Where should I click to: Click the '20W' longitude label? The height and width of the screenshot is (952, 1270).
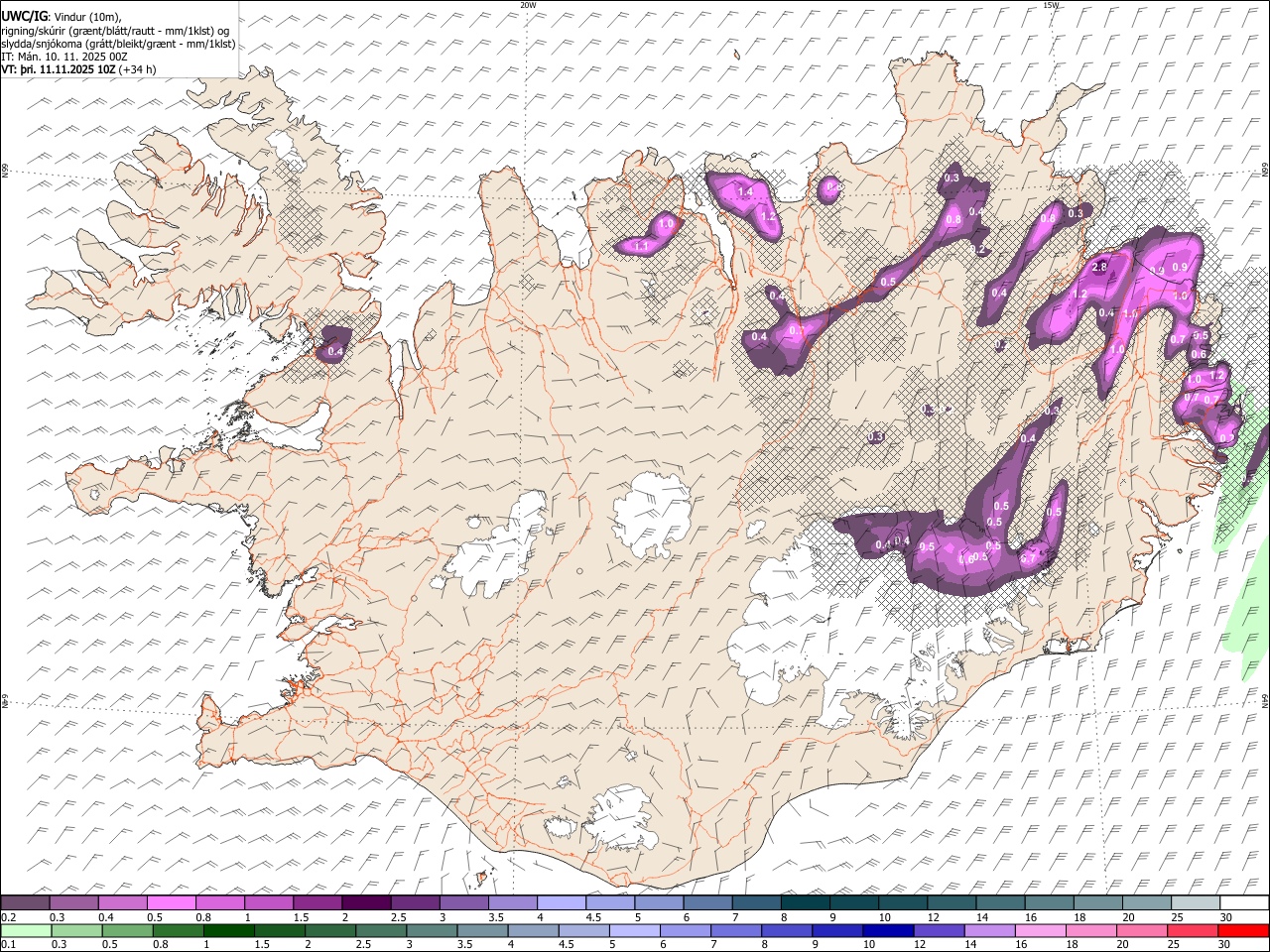tap(528, 5)
